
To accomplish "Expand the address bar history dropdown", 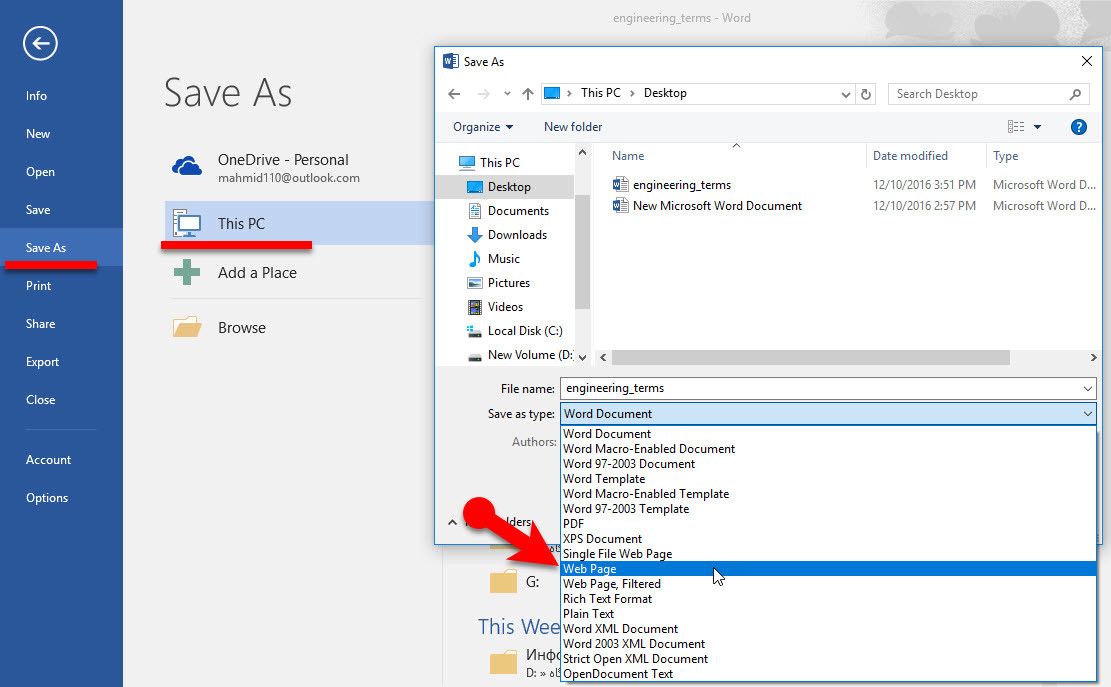I will [x=845, y=94].
